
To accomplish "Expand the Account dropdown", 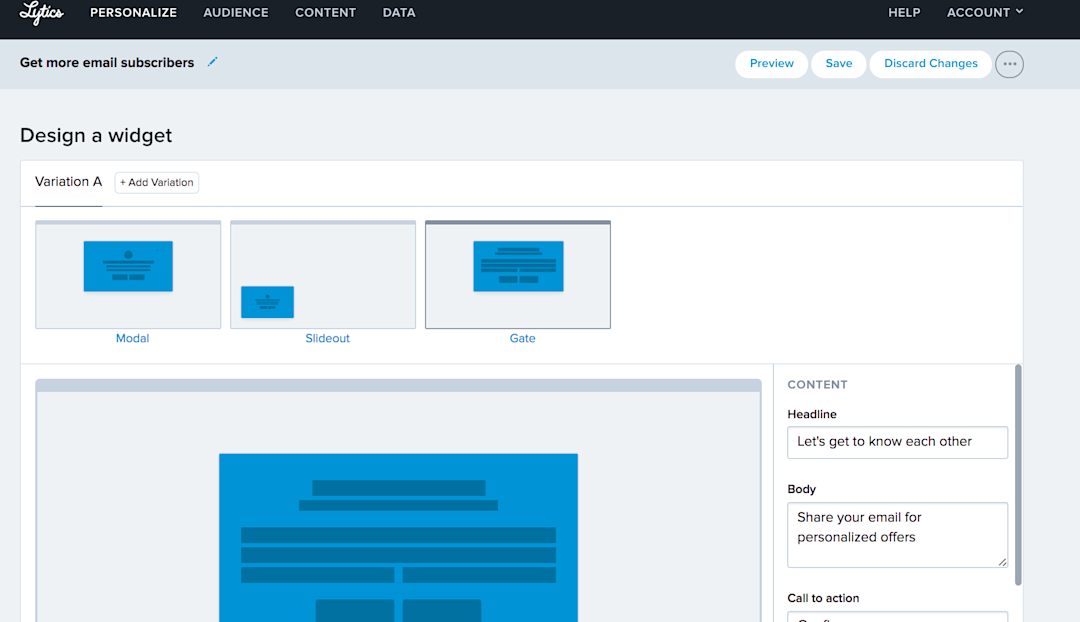I will 985,12.
